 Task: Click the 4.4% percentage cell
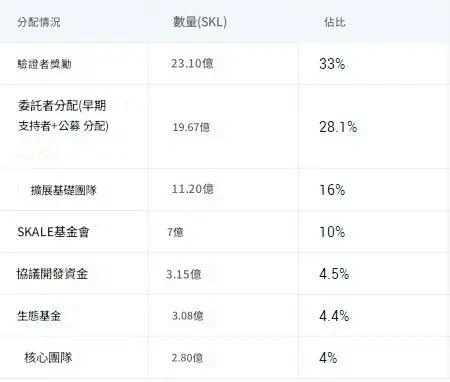(334, 316)
